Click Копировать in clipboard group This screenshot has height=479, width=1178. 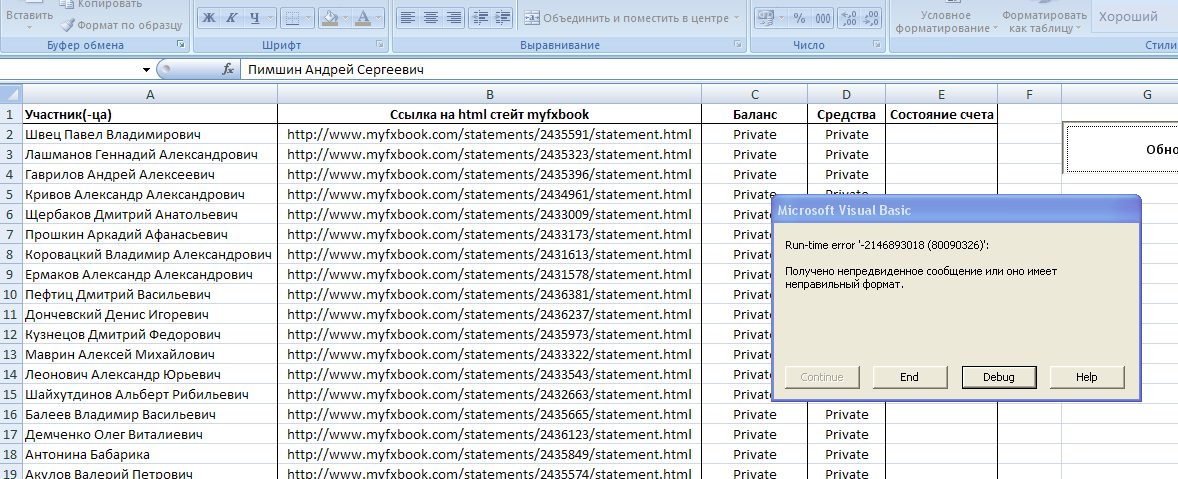[100, 4]
